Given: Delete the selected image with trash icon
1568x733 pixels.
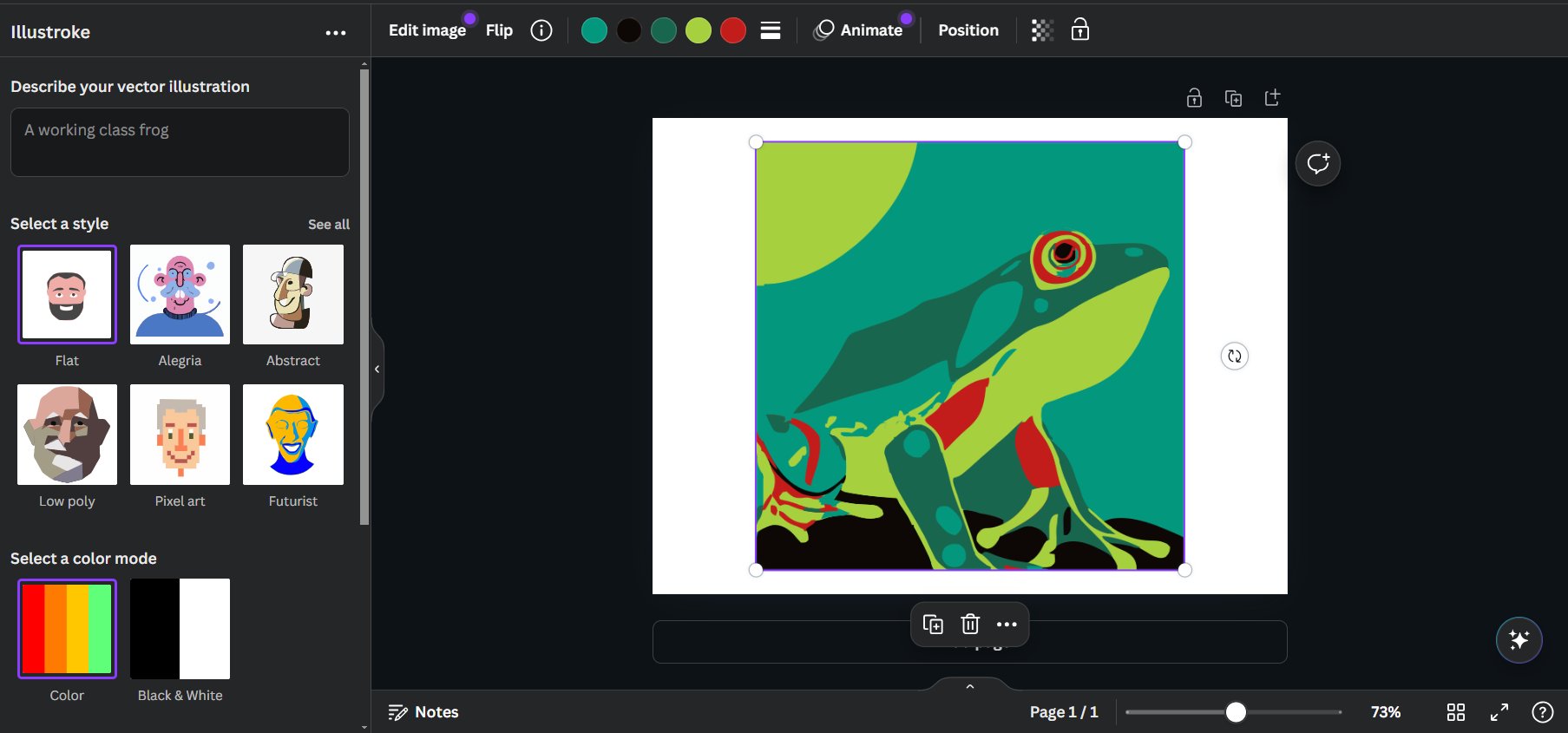Looking at the screenshot, I should click(x=970, y=624).
